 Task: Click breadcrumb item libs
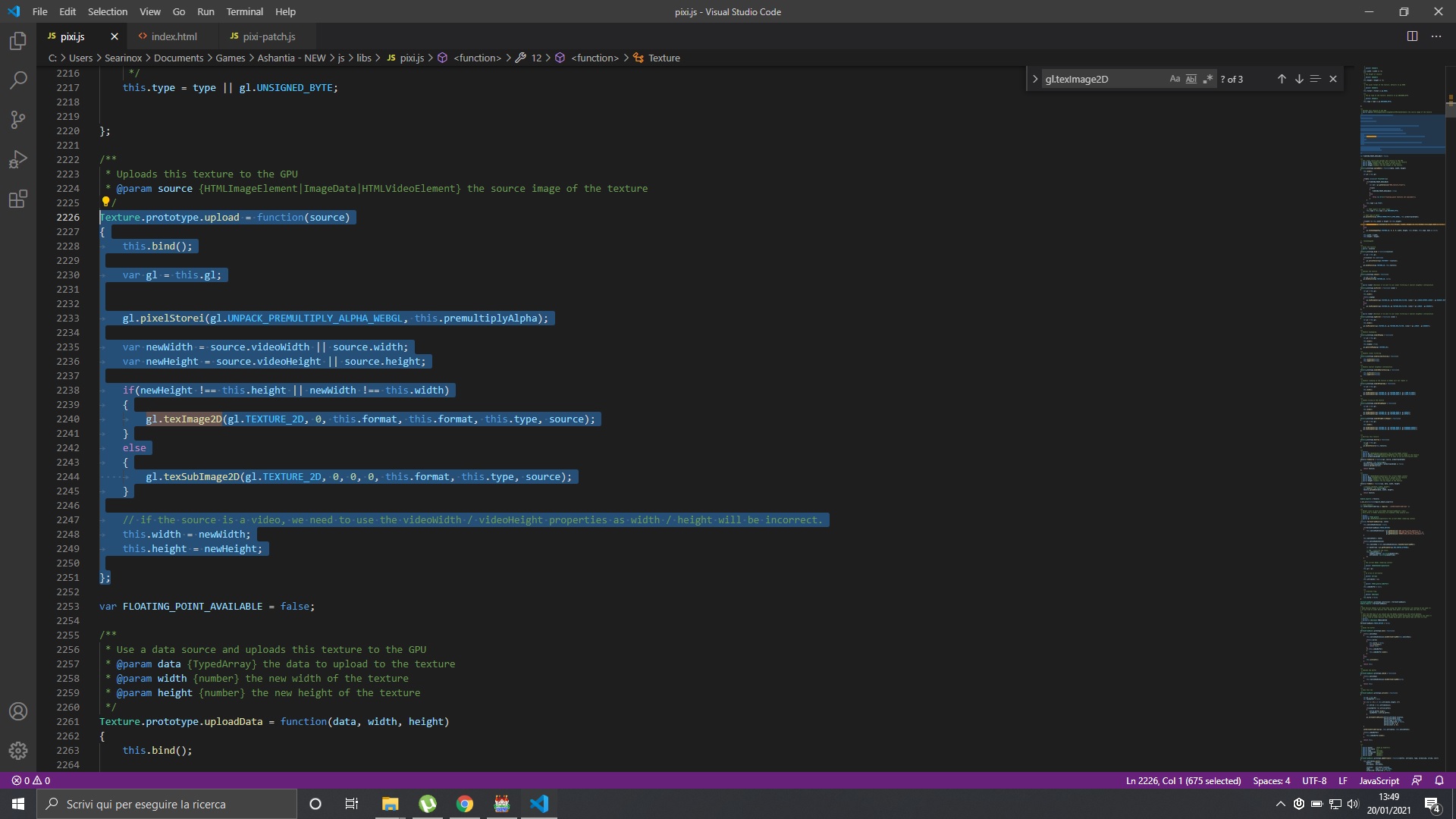(364, 58)
